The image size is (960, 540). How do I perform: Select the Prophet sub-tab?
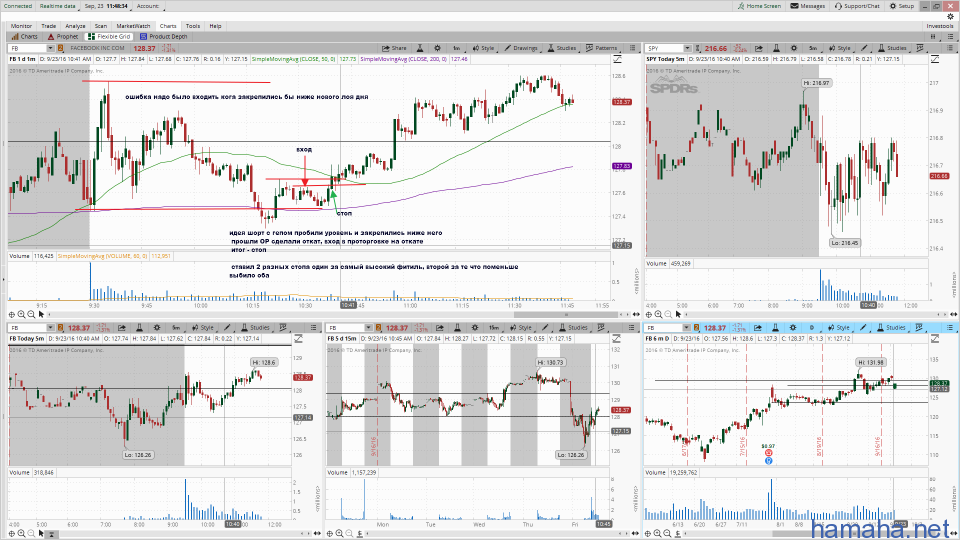(x=63, y=37)
